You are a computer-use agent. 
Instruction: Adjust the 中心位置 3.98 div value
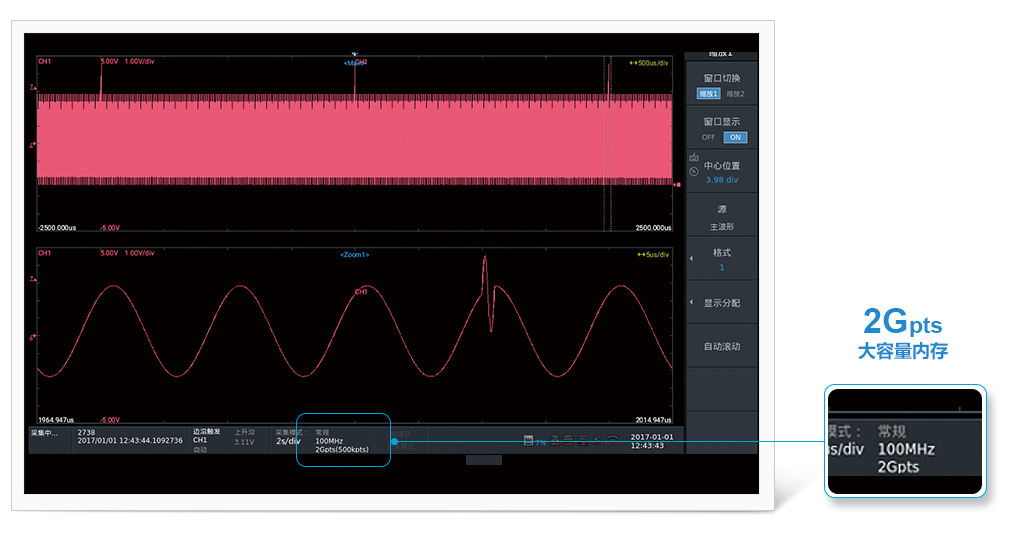(x=722, y=173)
